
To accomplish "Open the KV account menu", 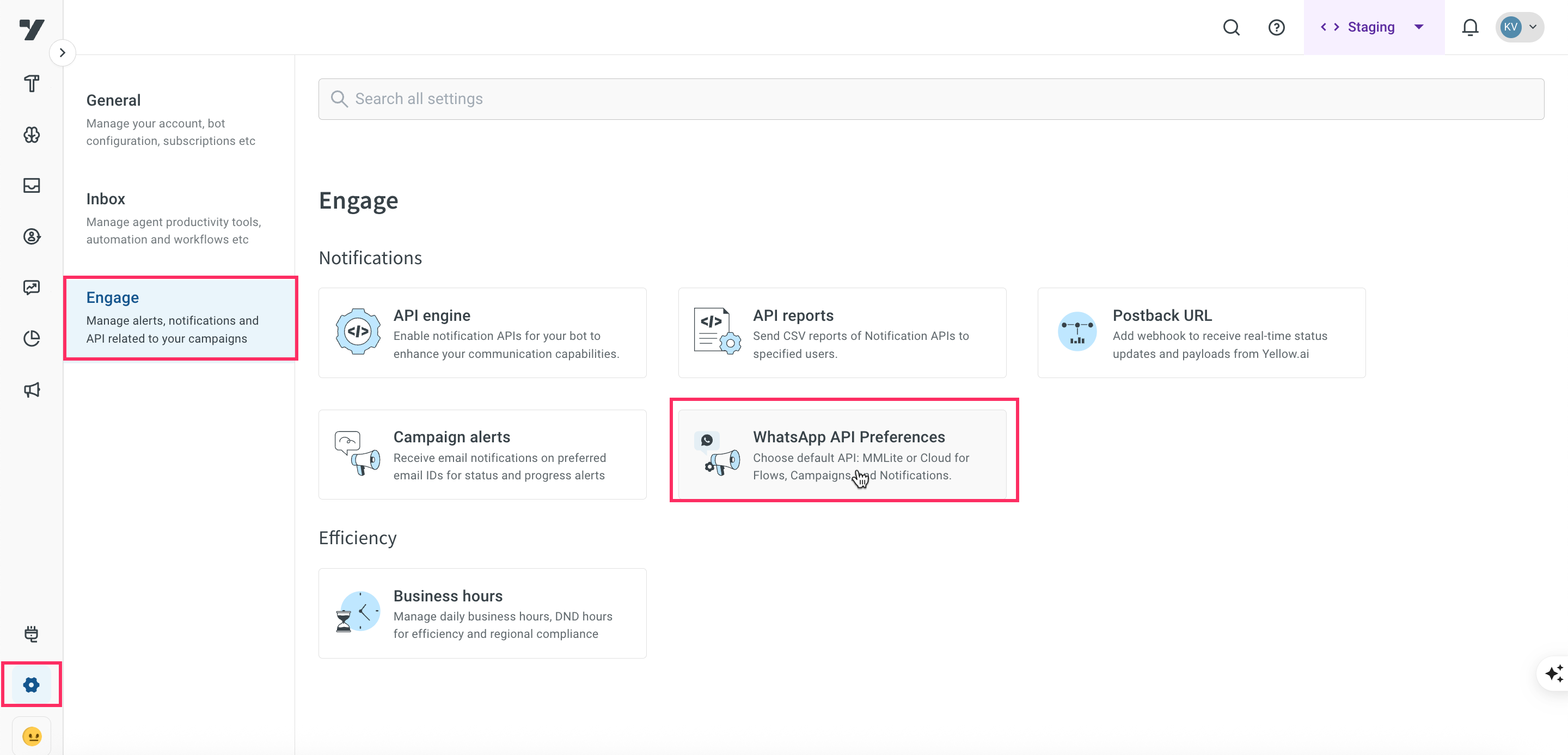I will [x=1520, y=27].
